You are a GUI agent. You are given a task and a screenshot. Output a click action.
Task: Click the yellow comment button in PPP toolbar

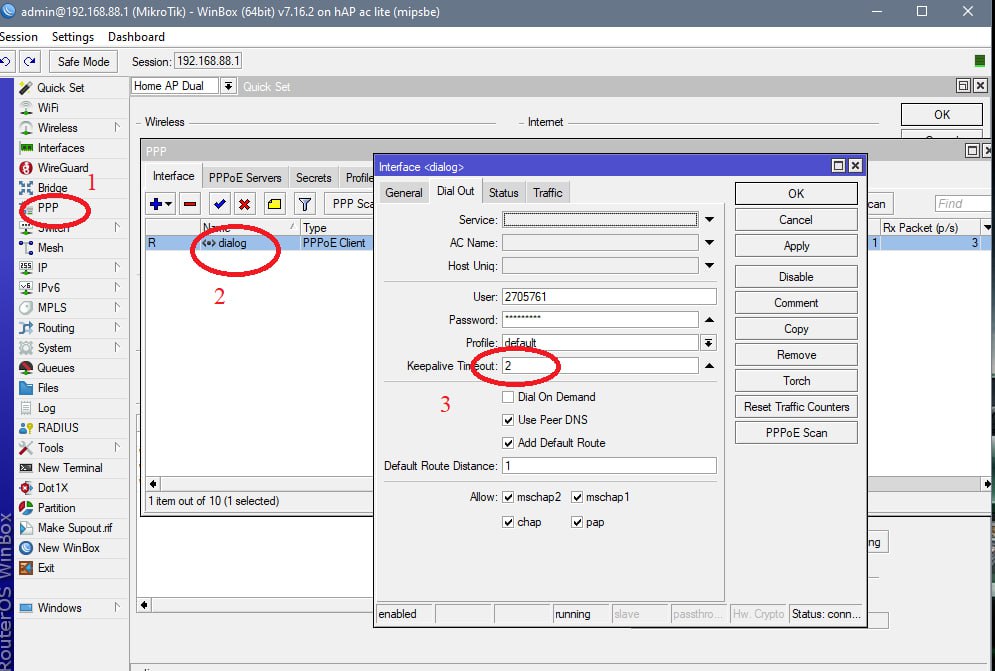(x=274, y=204)
